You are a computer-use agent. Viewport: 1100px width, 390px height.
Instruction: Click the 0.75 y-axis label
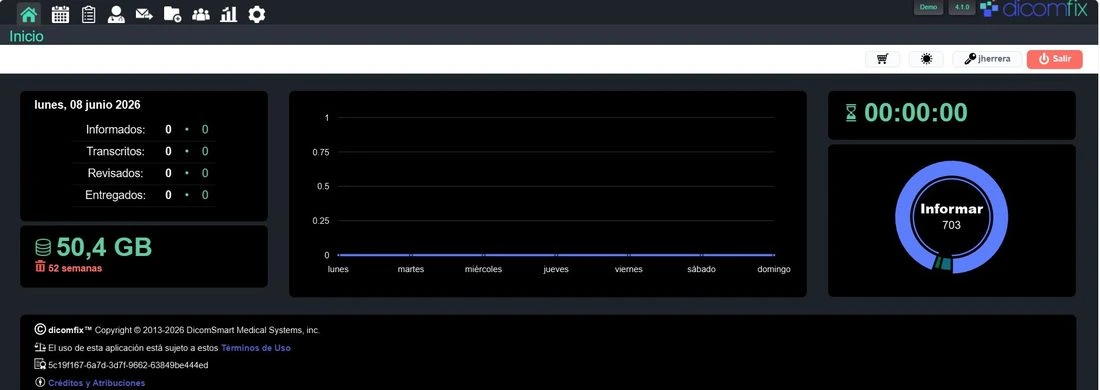(x=321, y=152)
